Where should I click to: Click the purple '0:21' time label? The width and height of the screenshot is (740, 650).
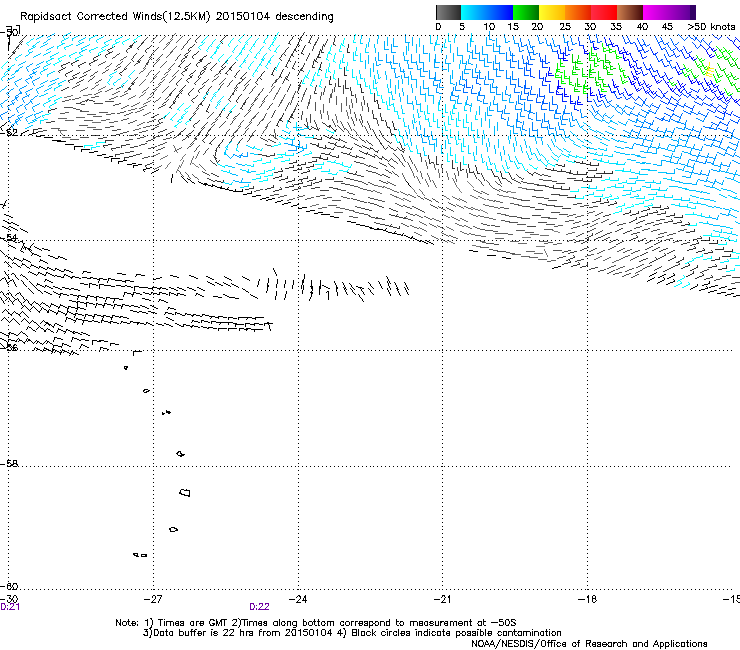pyautogui.click(x=10, y=607)
